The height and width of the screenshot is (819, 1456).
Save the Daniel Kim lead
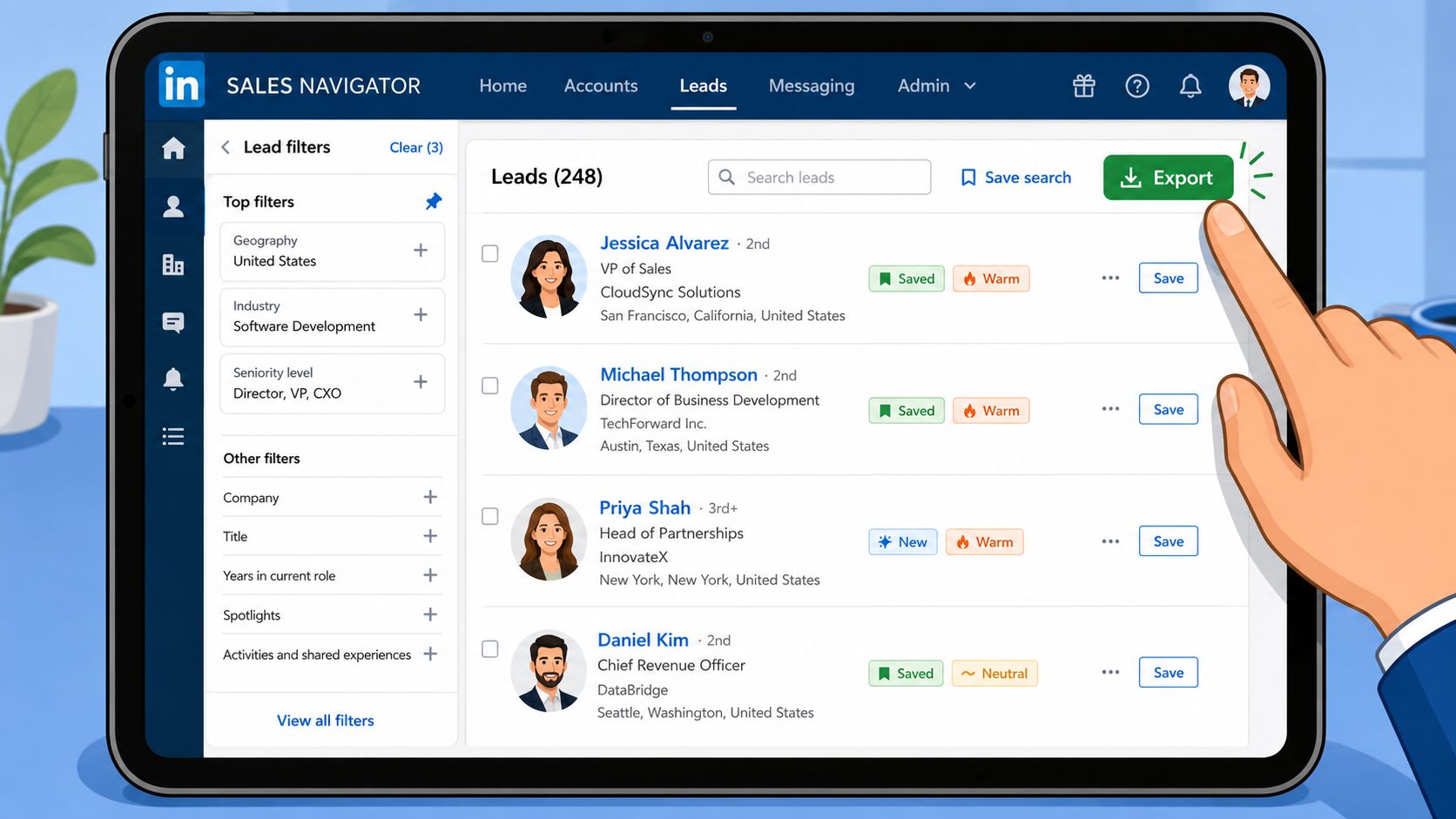tap(1168, 672)
